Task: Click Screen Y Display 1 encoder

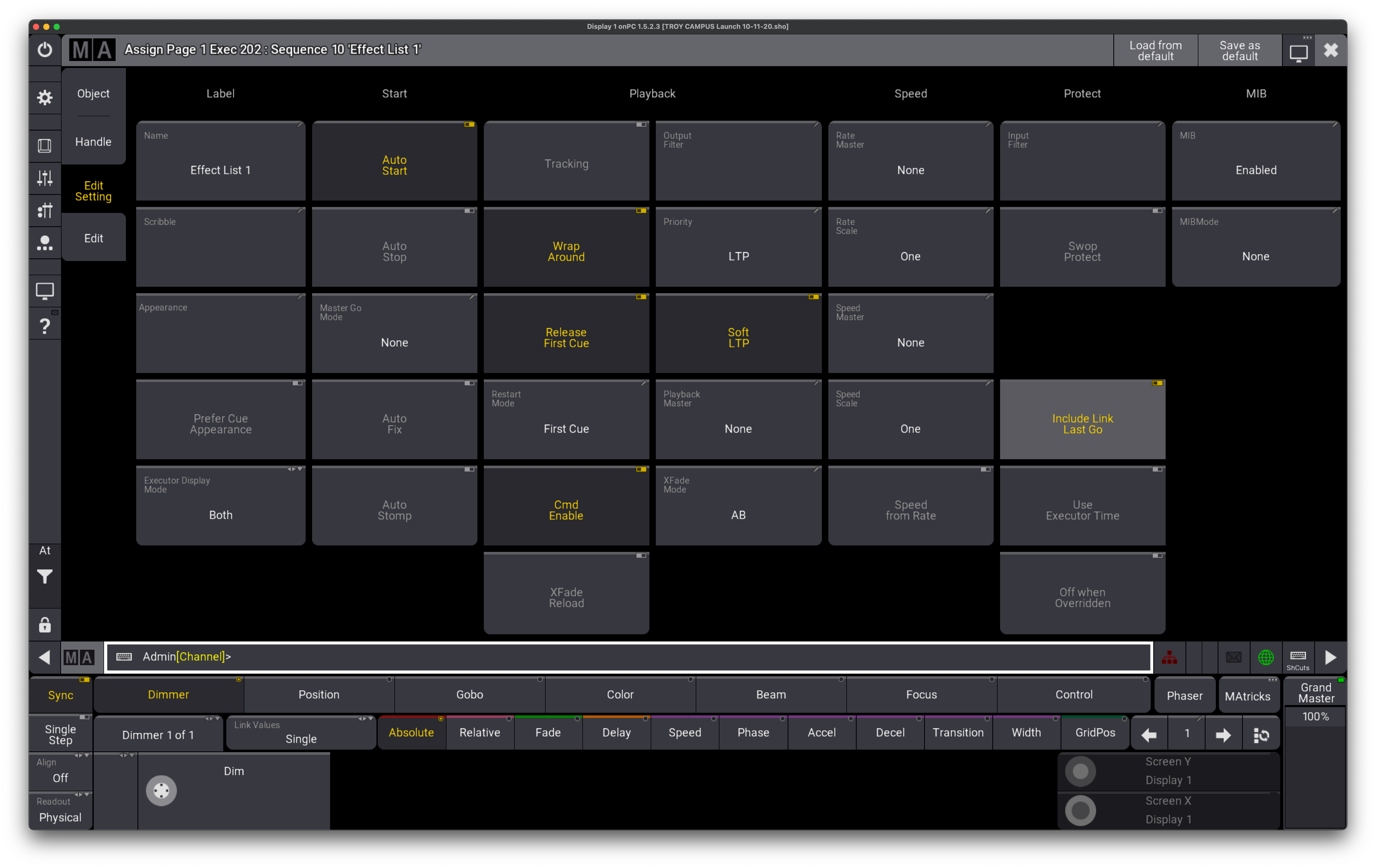Action: (1168, 771)
